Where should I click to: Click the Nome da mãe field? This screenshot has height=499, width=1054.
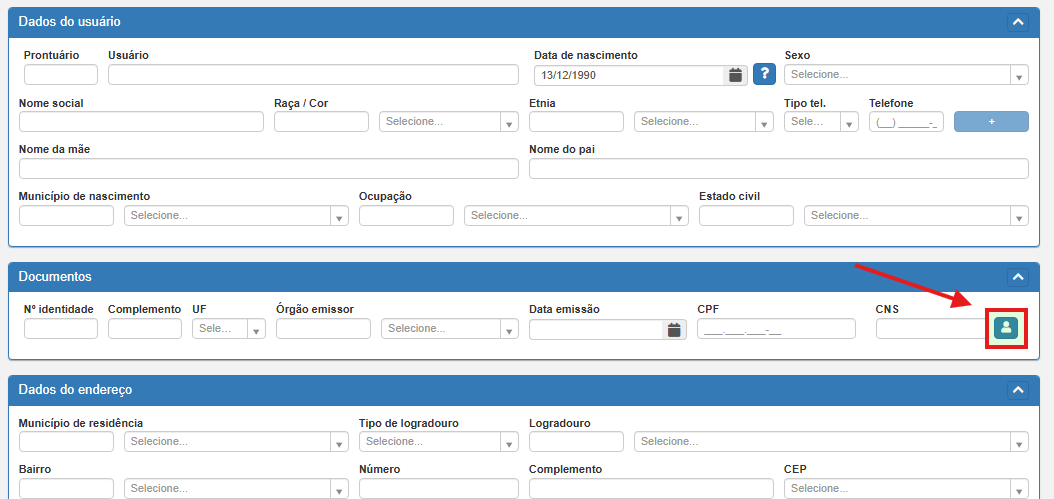(x=268, y=169)
